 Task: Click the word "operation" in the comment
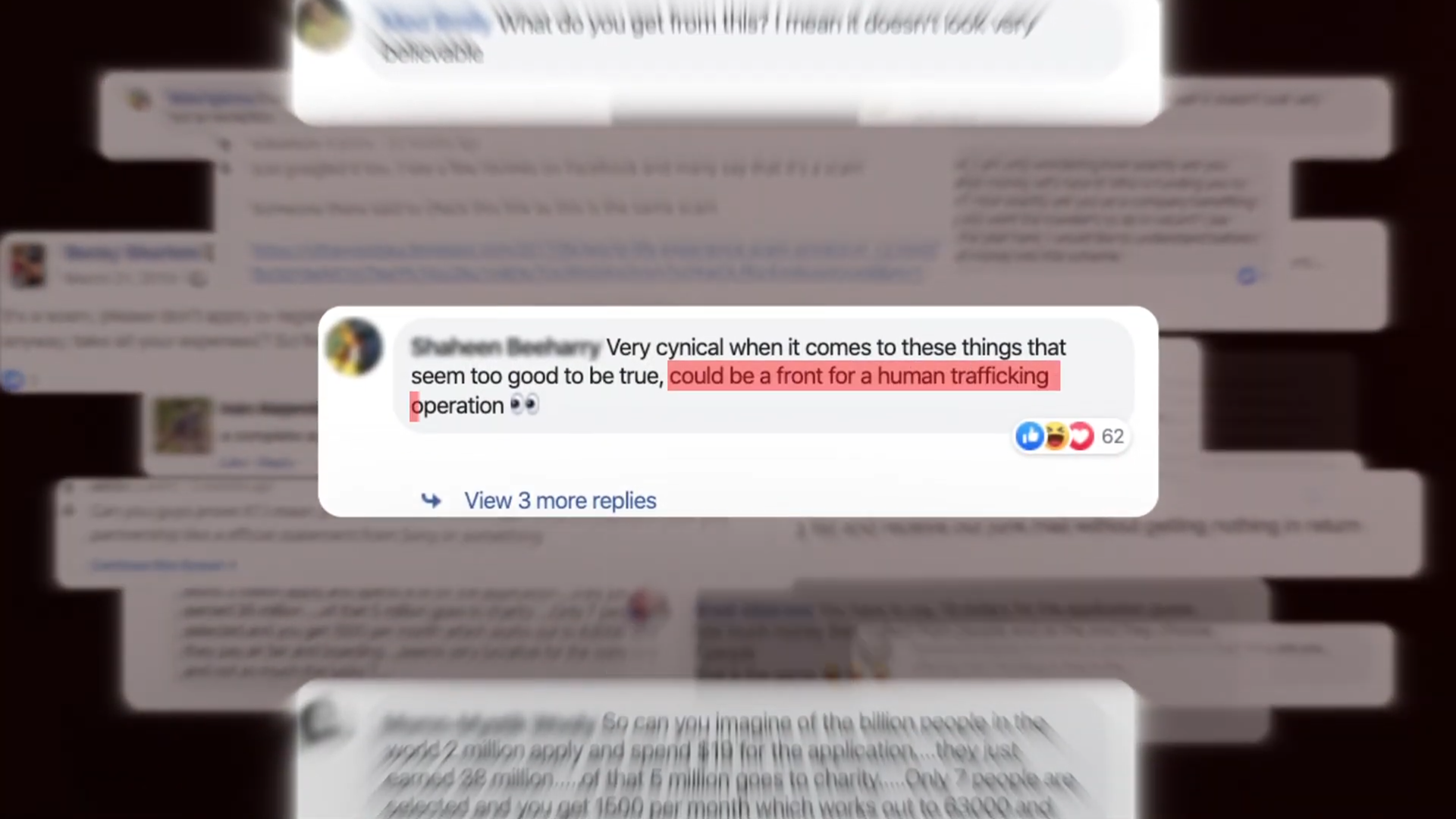pos(457,406)
